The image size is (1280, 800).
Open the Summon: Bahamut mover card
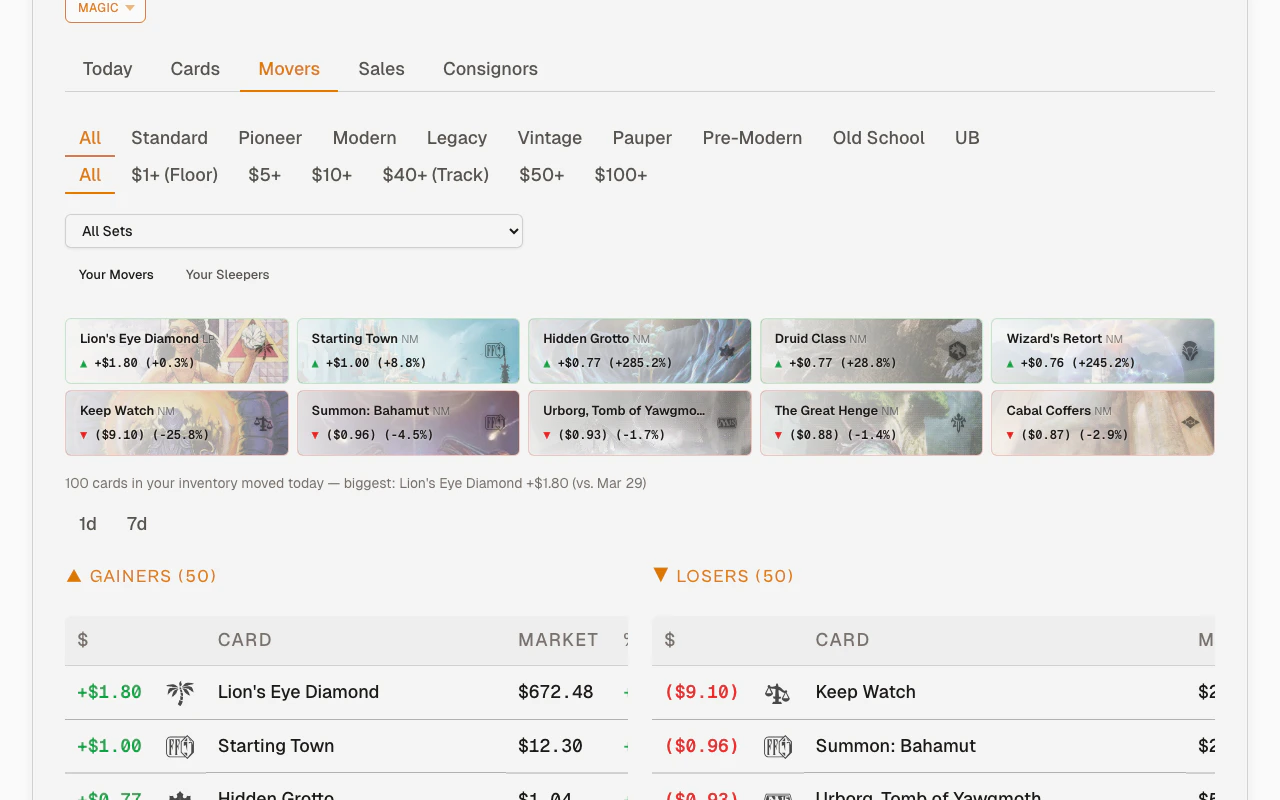point(408,423)
